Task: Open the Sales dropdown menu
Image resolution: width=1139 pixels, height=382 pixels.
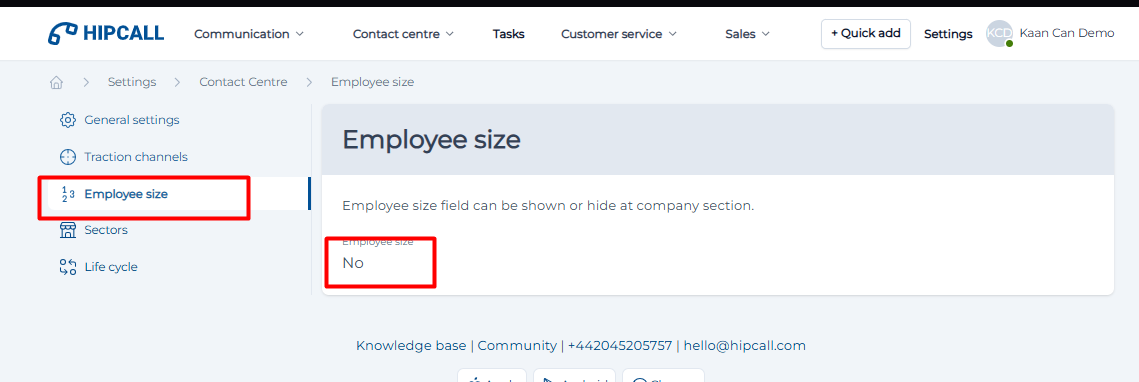Action: [x=747, y=33]
